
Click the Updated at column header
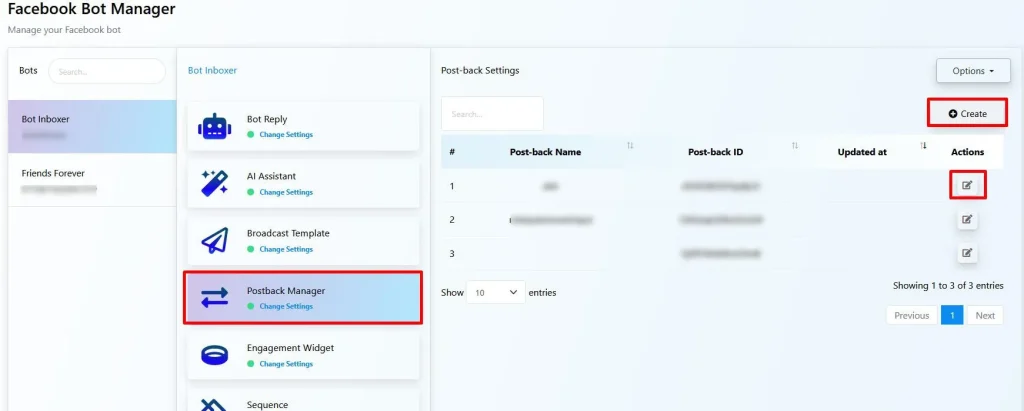[862, 152]
